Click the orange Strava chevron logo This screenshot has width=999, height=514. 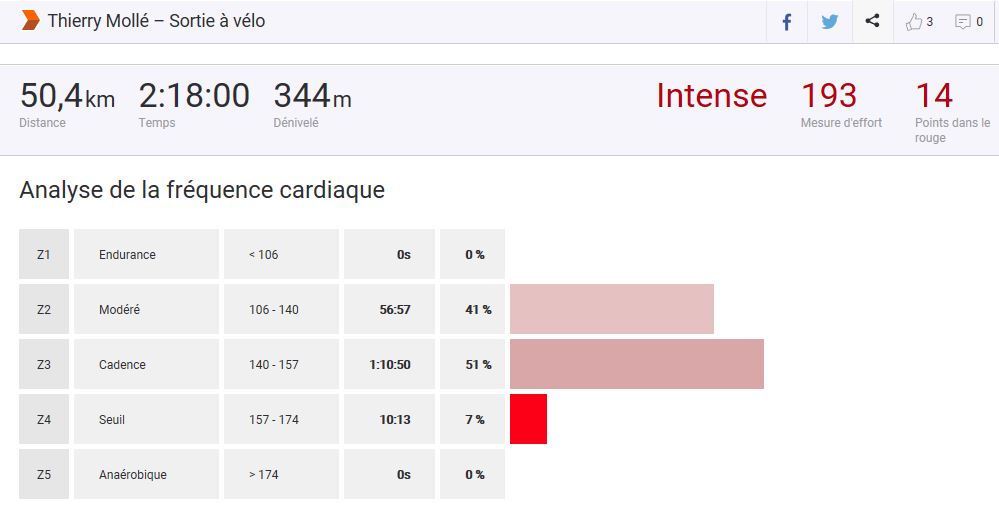tap(30, 20)
